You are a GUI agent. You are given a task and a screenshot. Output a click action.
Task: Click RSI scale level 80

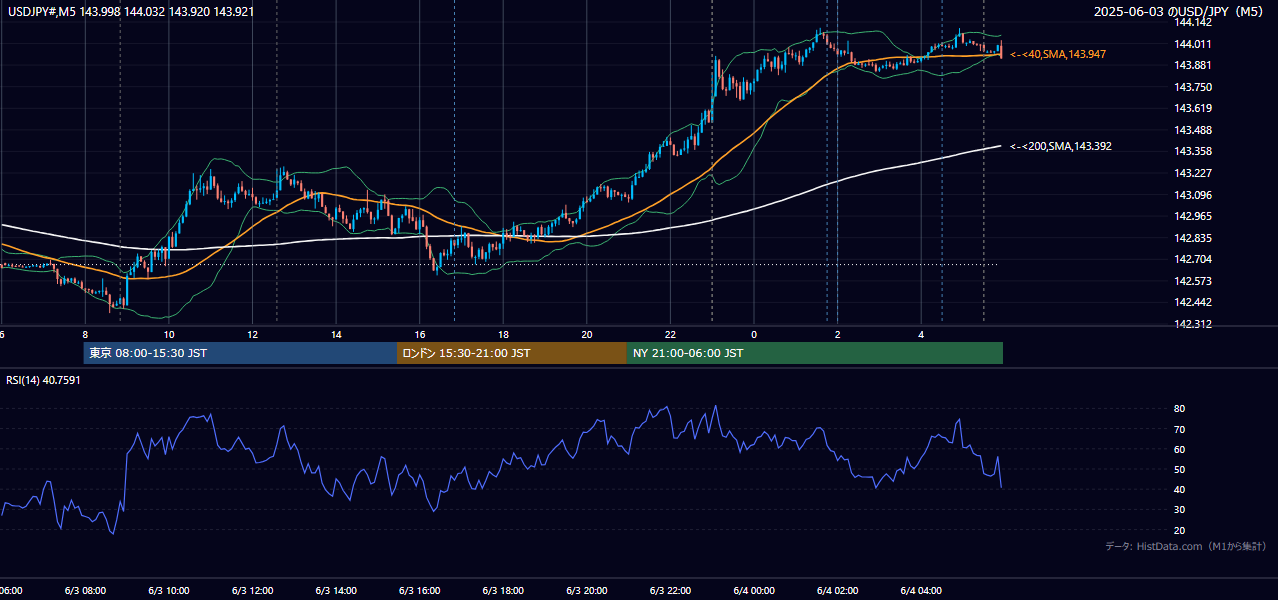[1180, 409]
